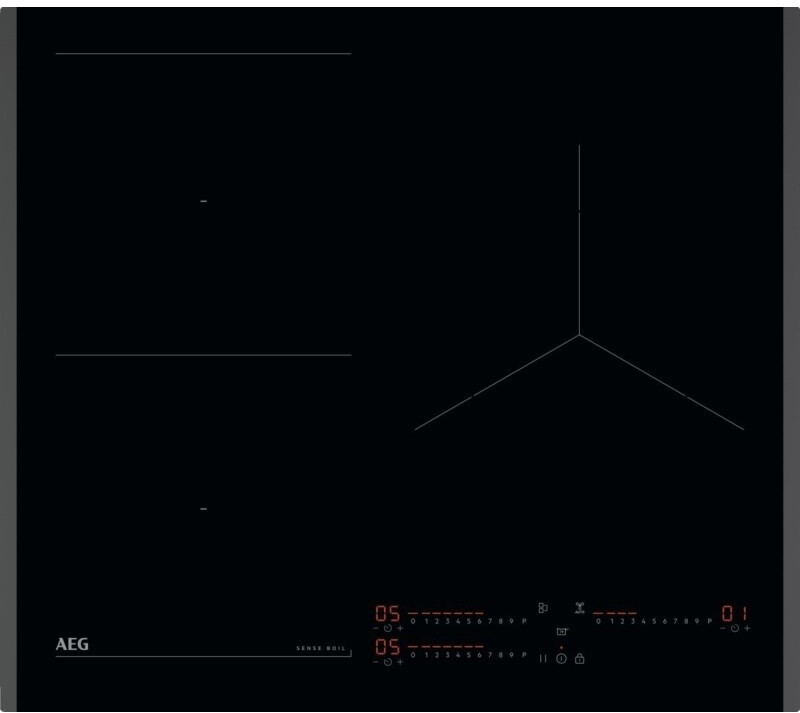Viewport: 800px width, 713px height.
Task: Toggle the child lock padlock icon
Action: point(579,658)
